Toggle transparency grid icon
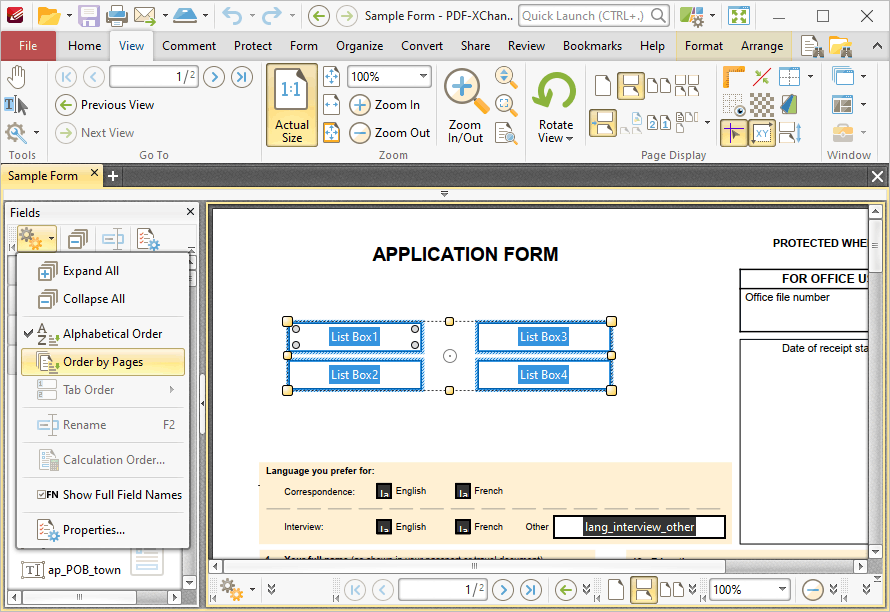 (x=762, y=105)
